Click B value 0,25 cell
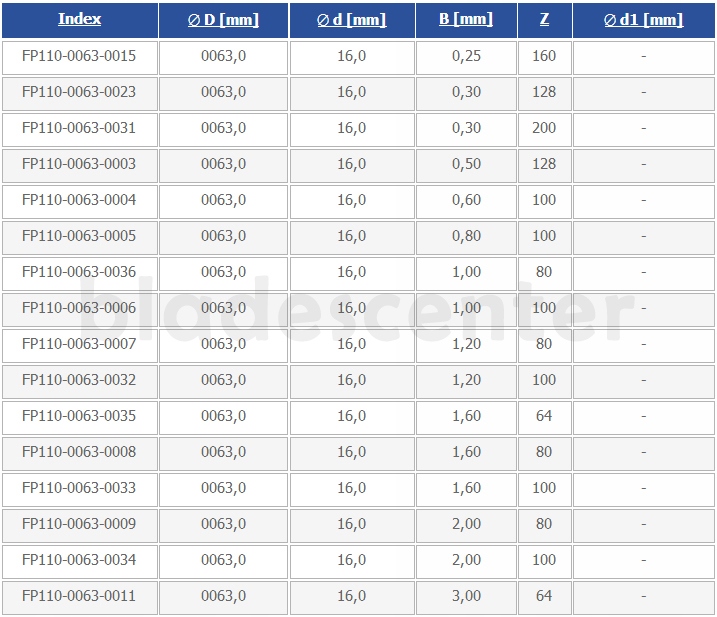This screenshot has height=617, width=717. click(466, 58)
